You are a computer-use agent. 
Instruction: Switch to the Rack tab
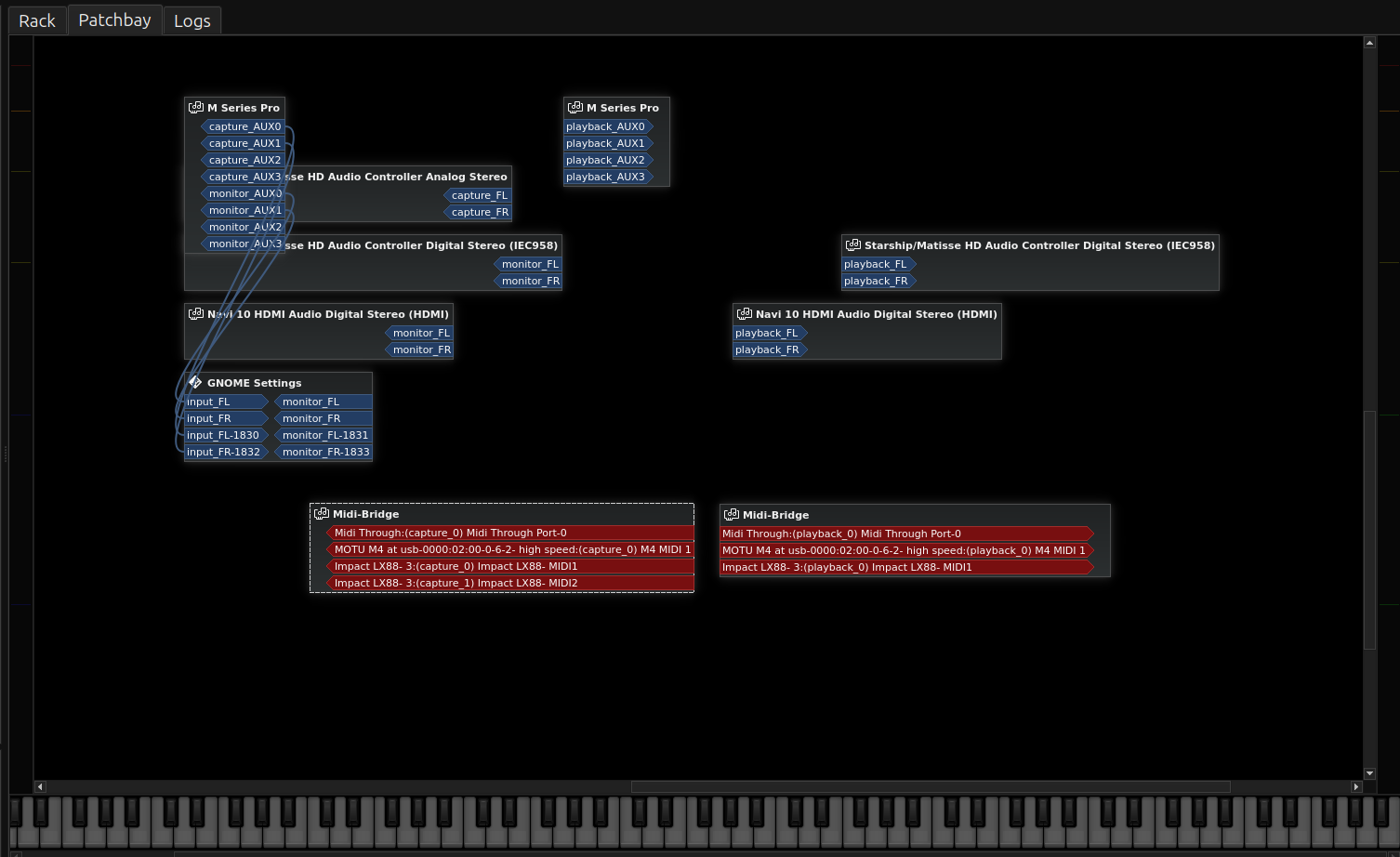[37, 20]
